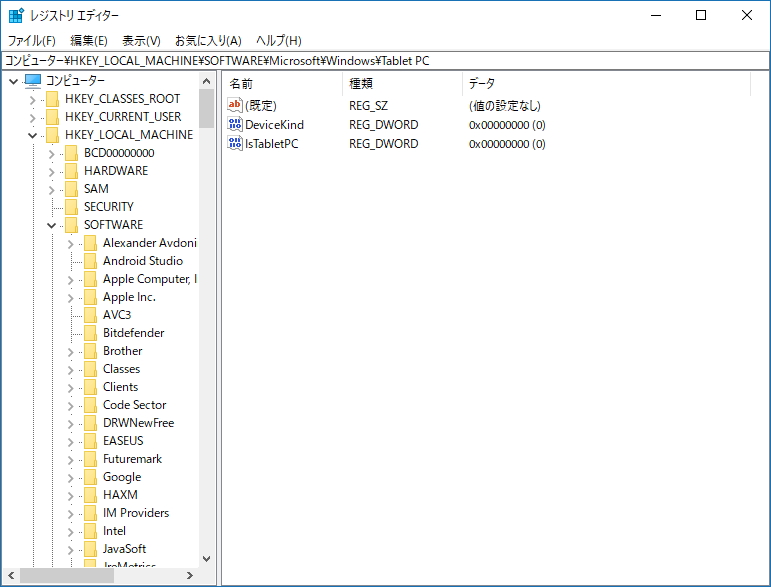Click the REG_SZ type cell
771x587 pixels.
coord(368,106)
